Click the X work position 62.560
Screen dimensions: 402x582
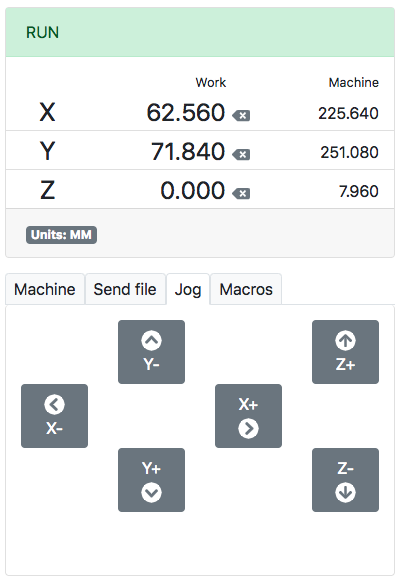[186, 112]
